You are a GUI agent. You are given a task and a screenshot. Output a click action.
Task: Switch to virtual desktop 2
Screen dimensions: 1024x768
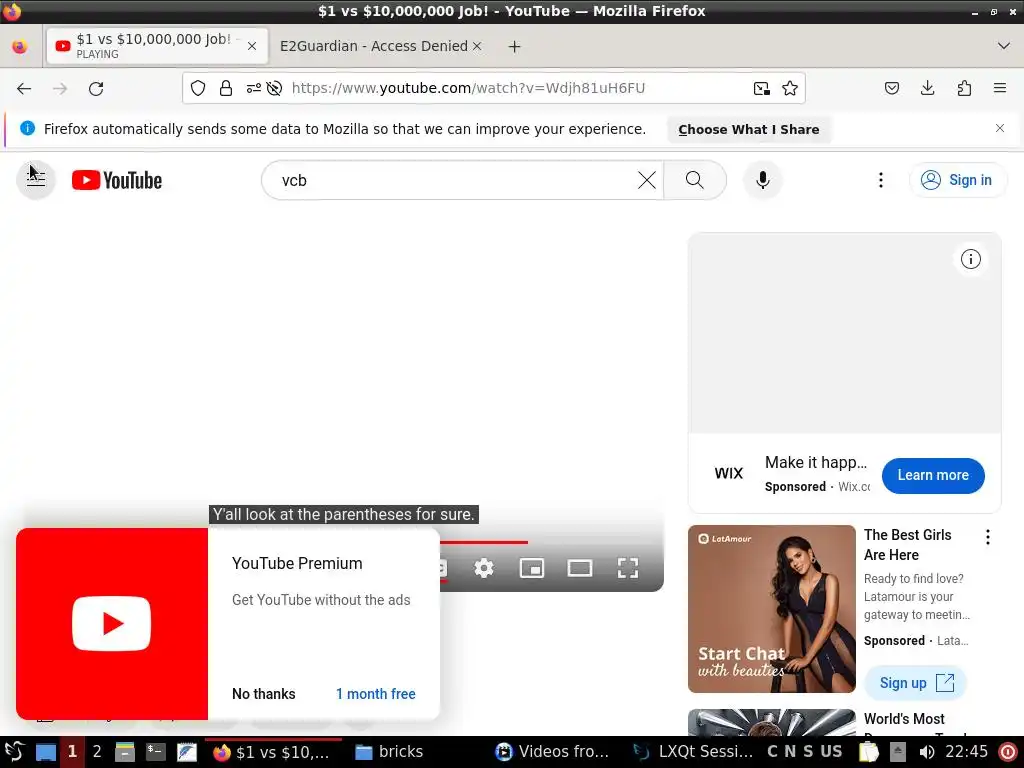point(97,752)
